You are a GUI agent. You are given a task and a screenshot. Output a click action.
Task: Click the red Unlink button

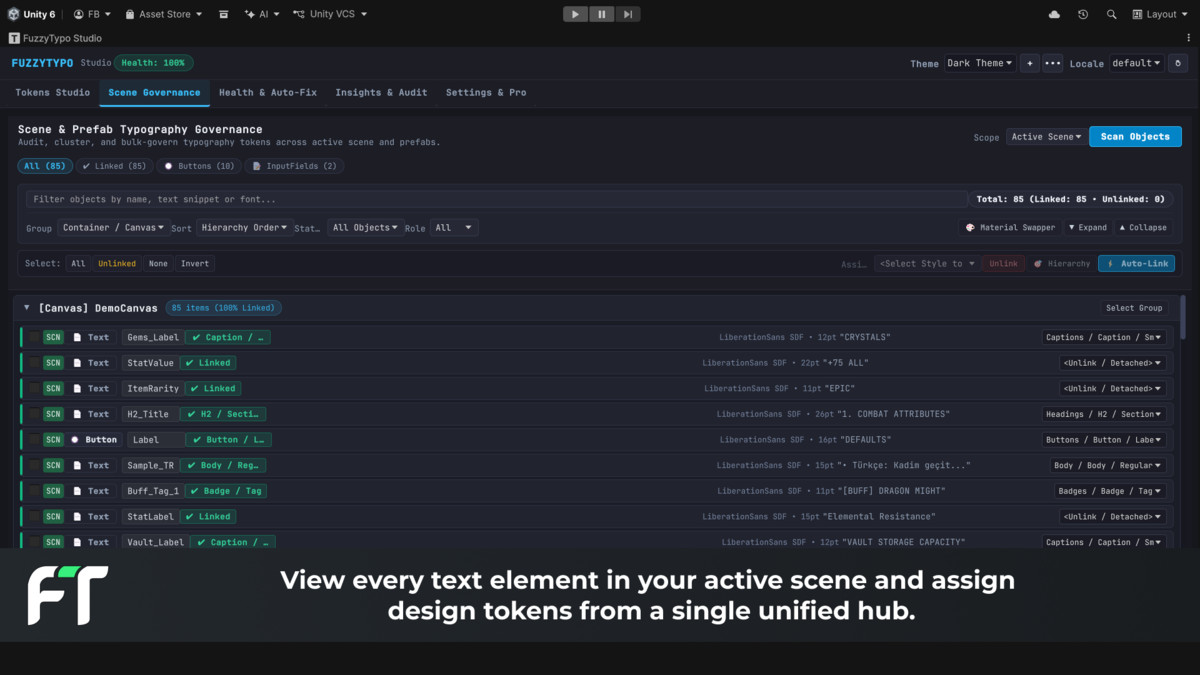click(x=1003, y=264)
